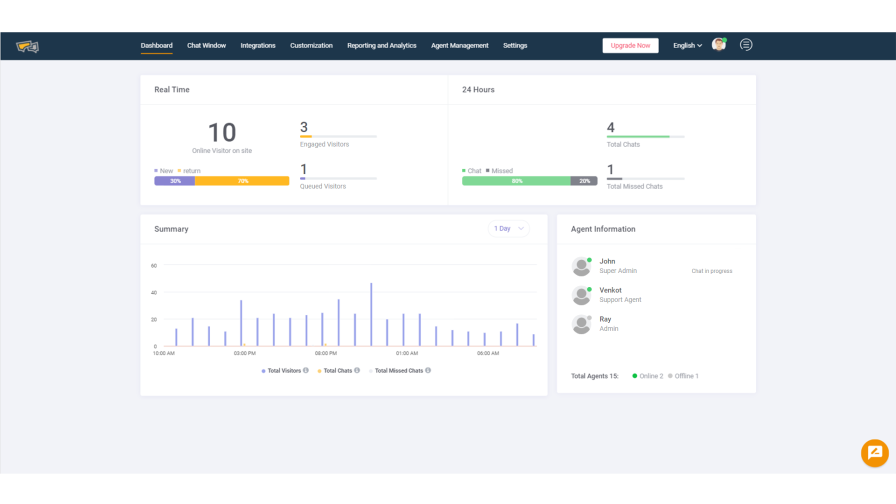This screenshot has width=896, height=504.
Task: Open the Settings menu
Action: [515, 46]
